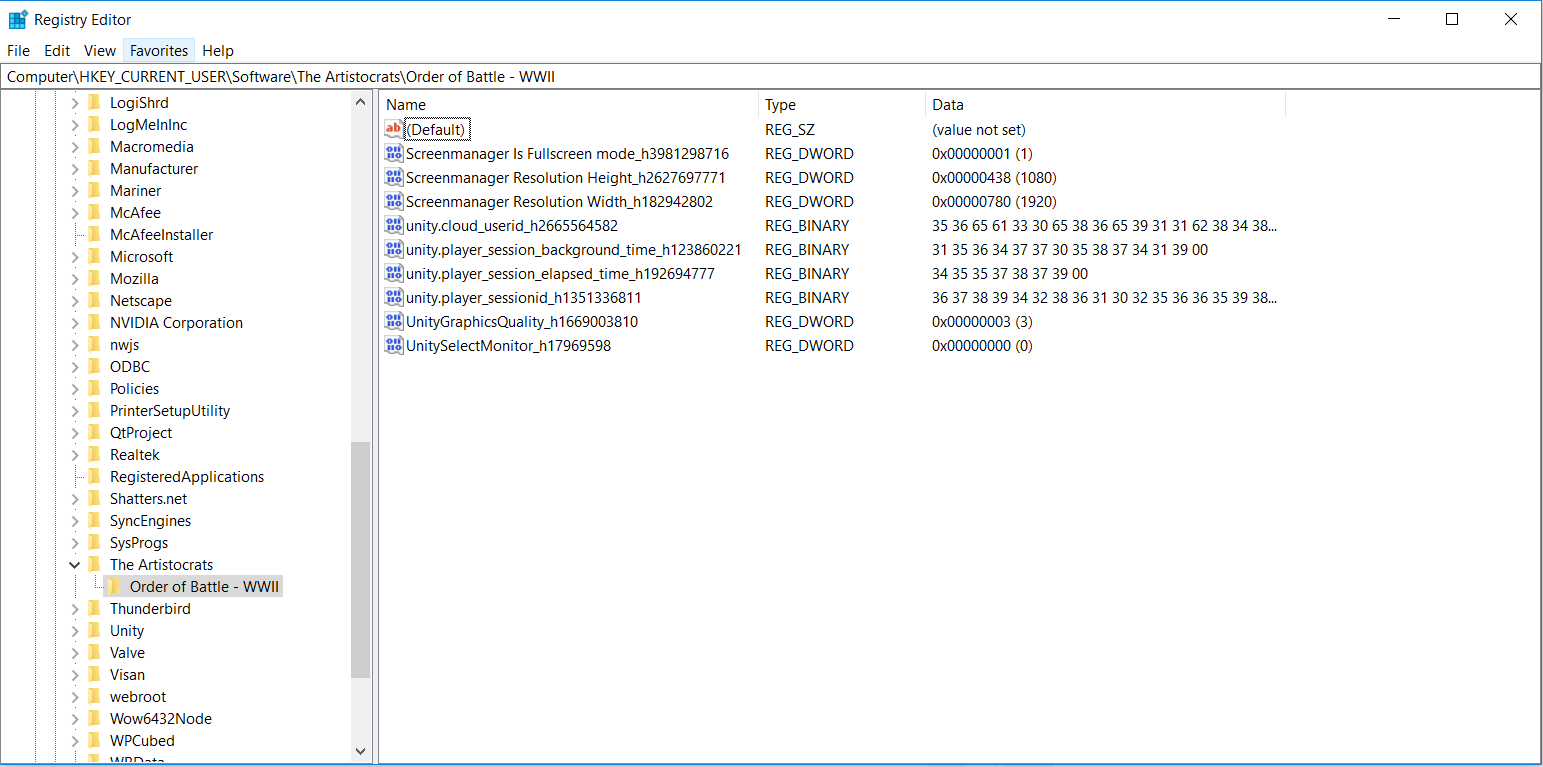1543x767 pixels.
Task: Click the folder icon of The Artistocrats key
Action: pos(95,564)
